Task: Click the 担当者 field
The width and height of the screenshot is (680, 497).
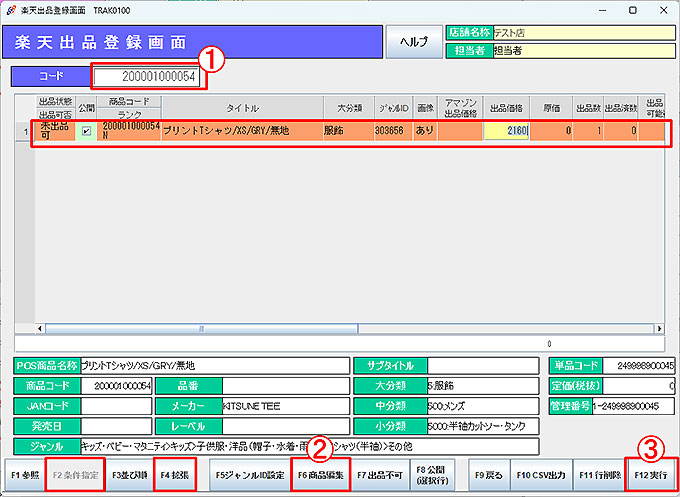Action: (x=580, y=51)
